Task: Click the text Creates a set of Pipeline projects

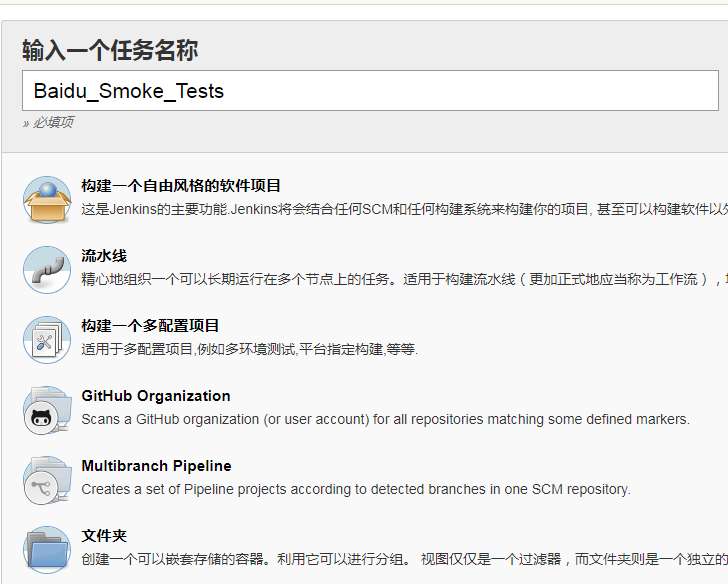Action: (x=356, y=490)
